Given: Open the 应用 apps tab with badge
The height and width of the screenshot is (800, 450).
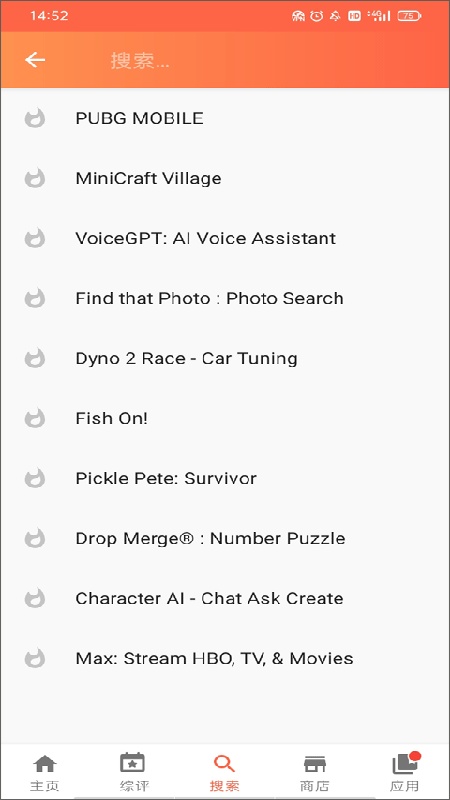Looking at the screenshot, I should 405,772.
